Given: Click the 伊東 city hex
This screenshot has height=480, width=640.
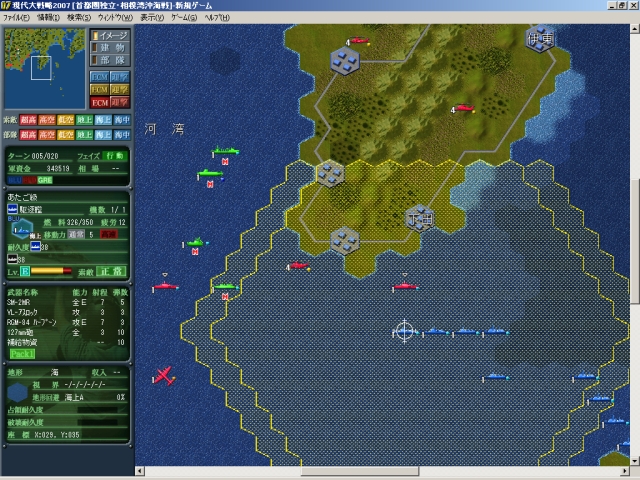Looking at the screenshot, I should (x=540, y=39).
